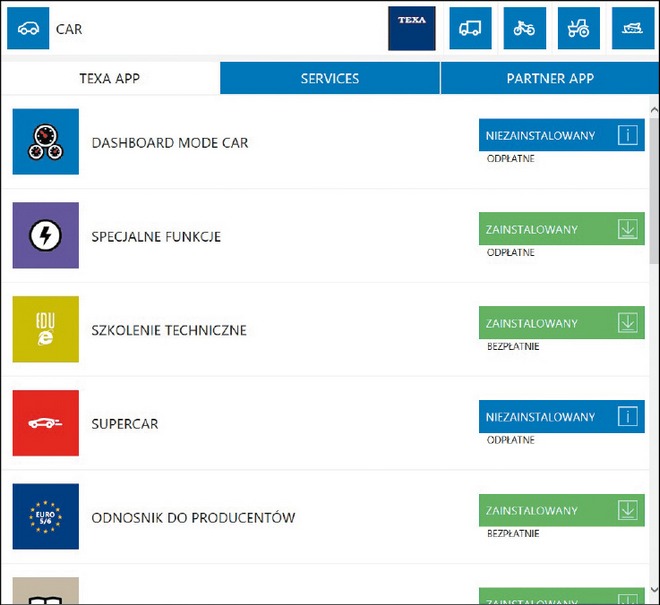660x605 pixels.
Task: Click the Szkolenie Techniczne EDU icon
Action: tap(46, 330)
